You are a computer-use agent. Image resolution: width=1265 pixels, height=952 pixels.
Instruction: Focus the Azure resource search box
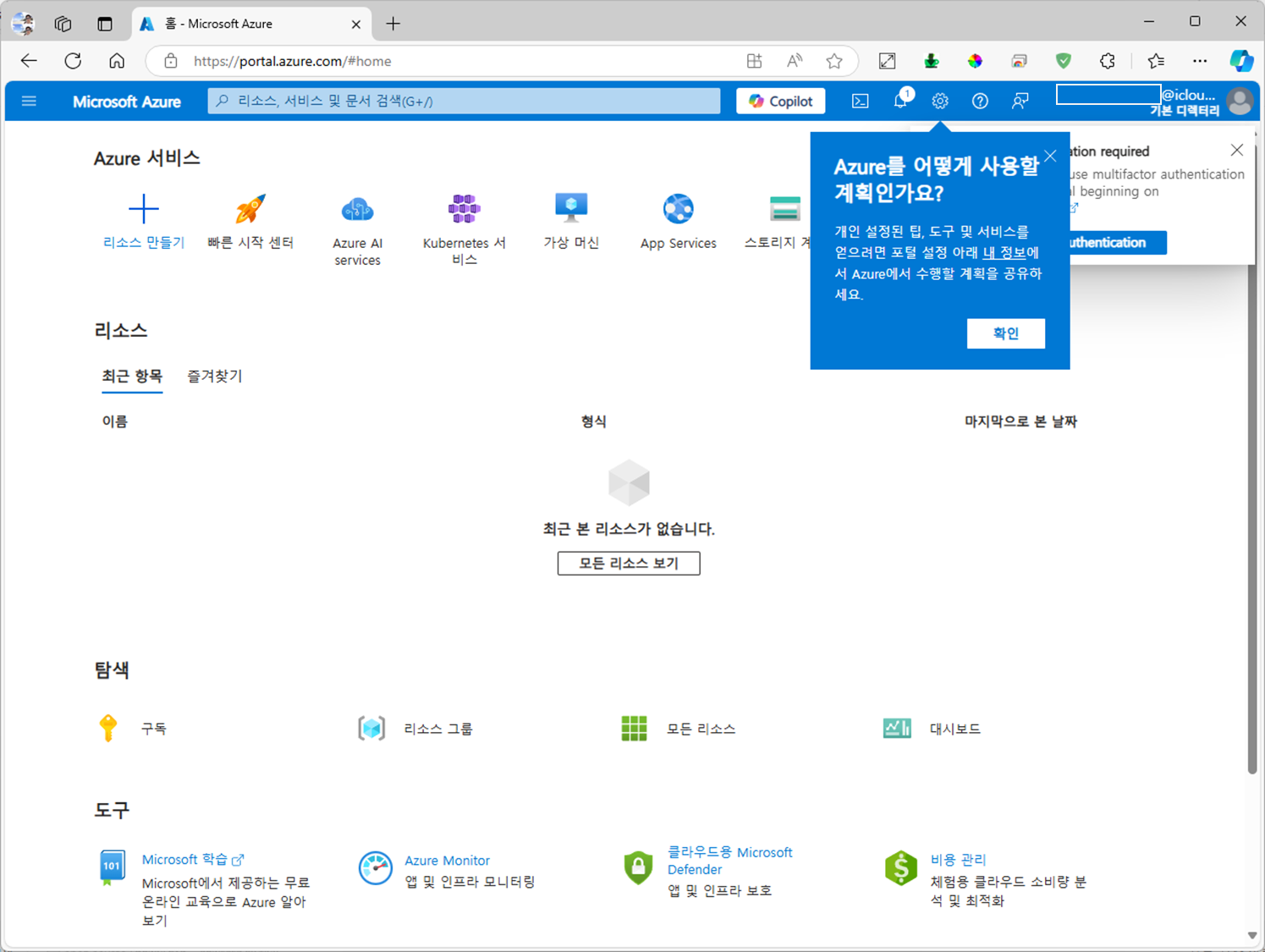pos(464,101)
